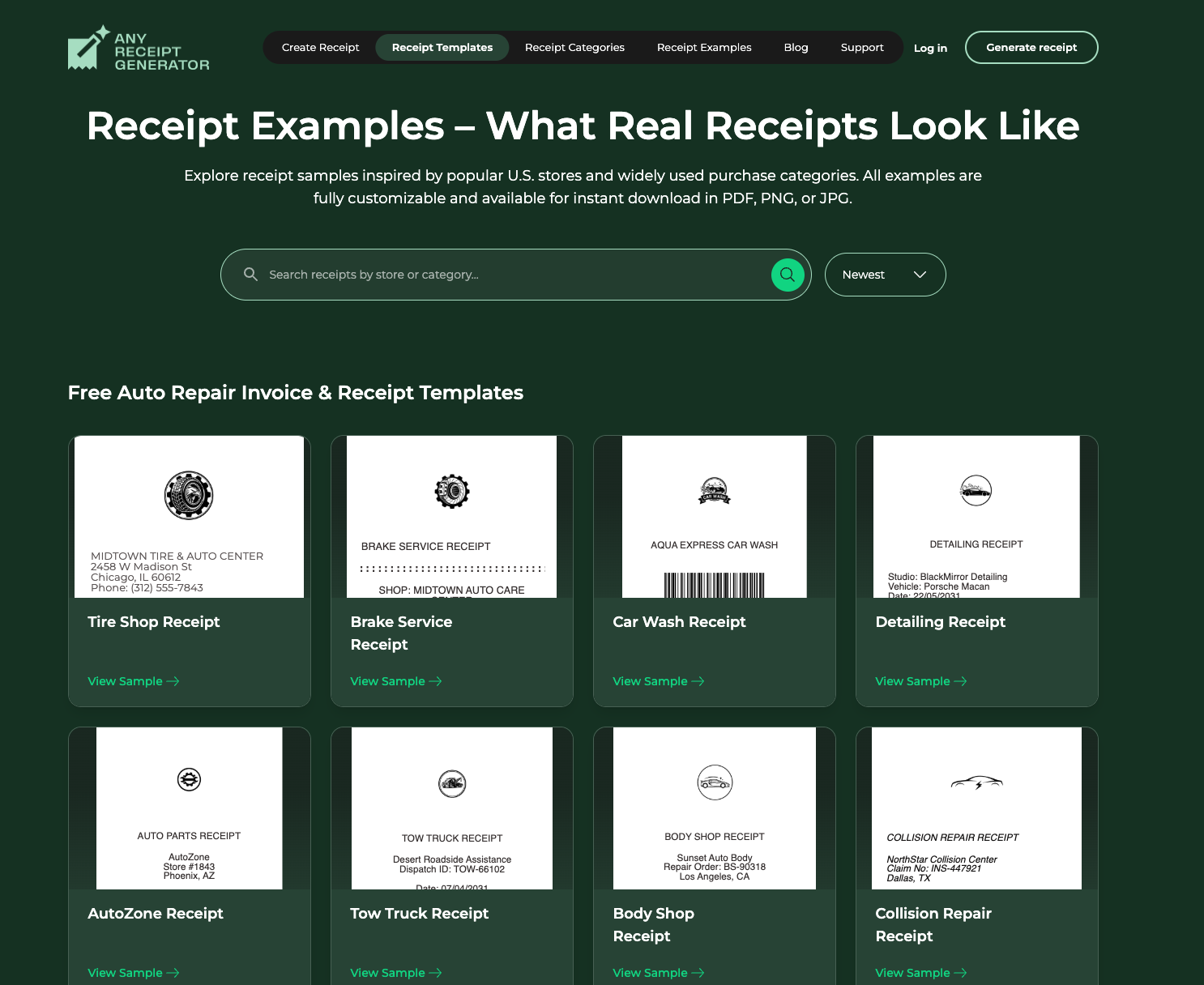View Sample for AutoZone Receipt
This screenshot has width=1204, height=985.
[x=134, y=973]
